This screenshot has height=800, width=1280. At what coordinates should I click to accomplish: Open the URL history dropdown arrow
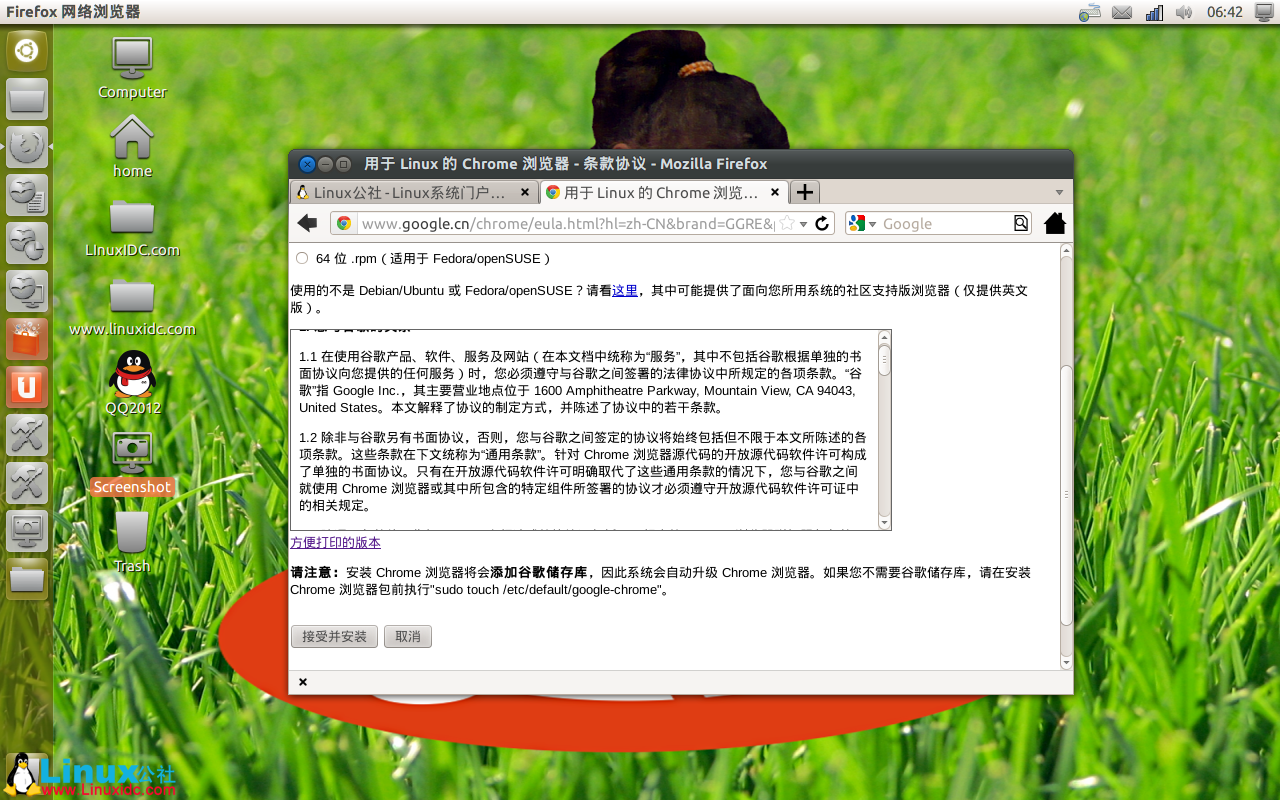(x=803, y=224)
